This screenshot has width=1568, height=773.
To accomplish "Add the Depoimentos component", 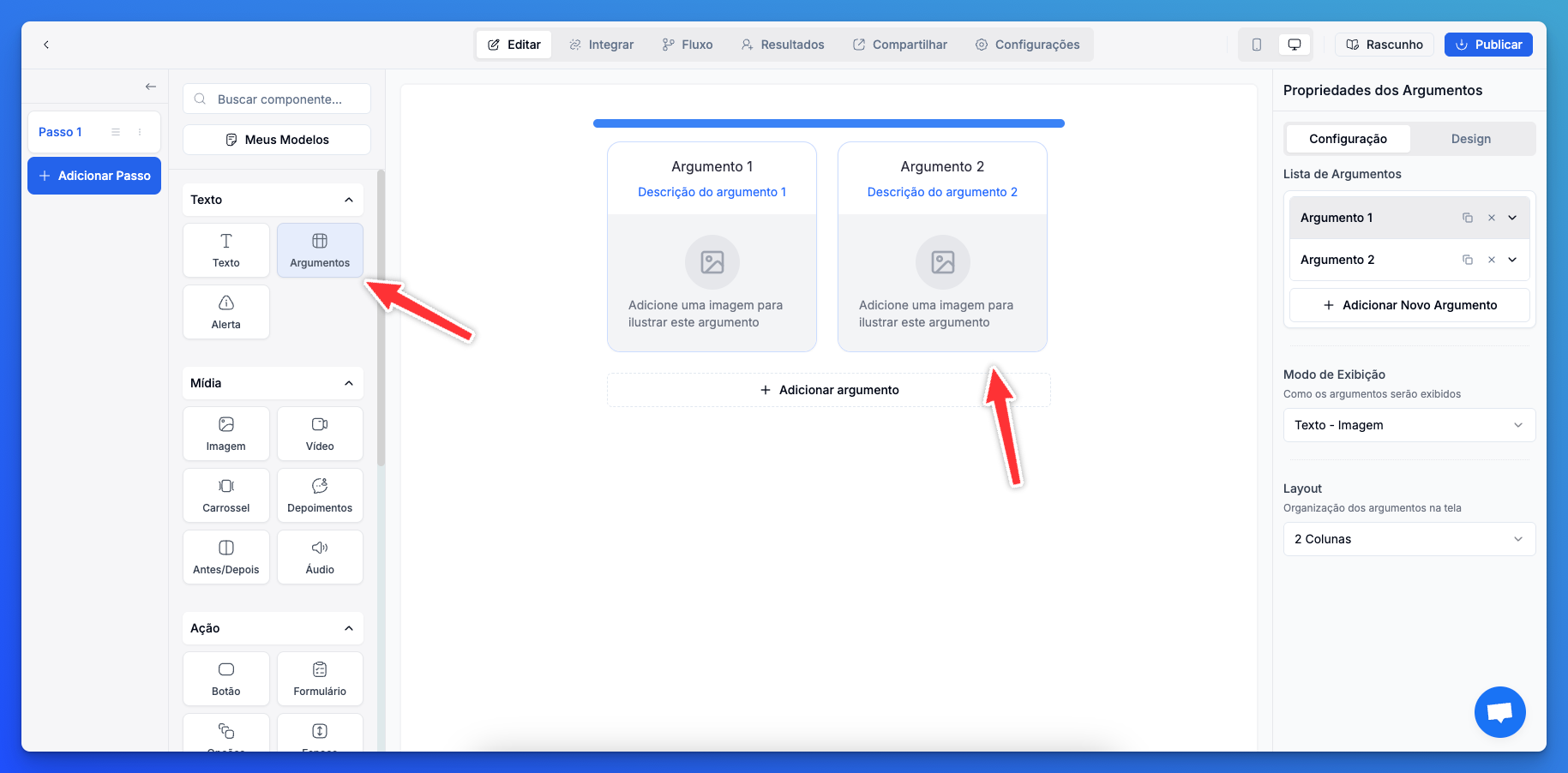I will click(x=320, y=495).
